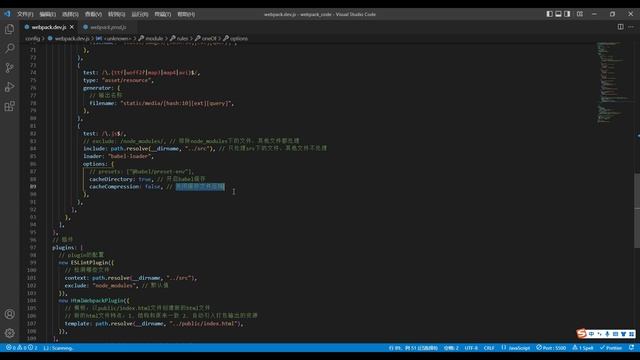Click the Sogou input method S logo
Image resolution: width=640 pixels, height=360 pixels.
click(x=582, y=334)
